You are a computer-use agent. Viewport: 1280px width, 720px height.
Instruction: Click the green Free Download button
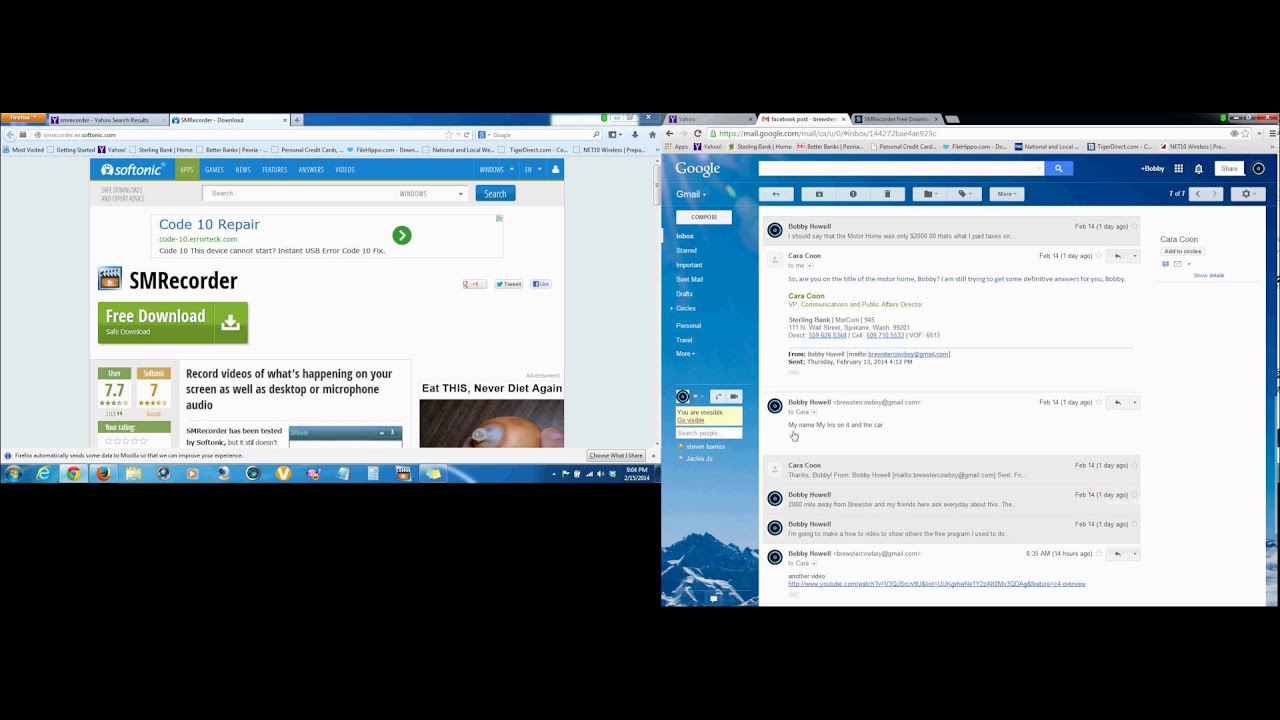tap(173, 323)
